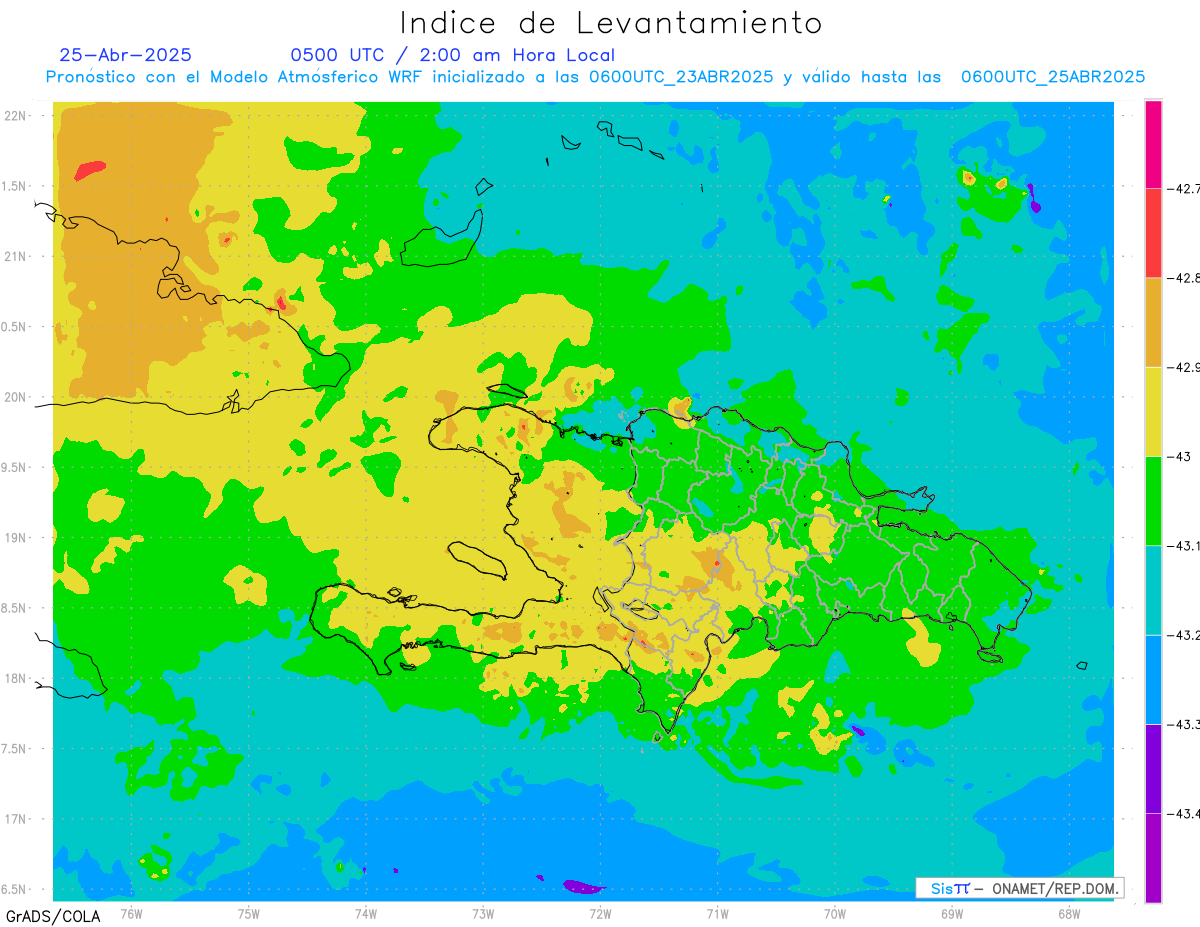Click the "71W" longitude label
Image resolution: width=1200 pixels, height=927 pixels.
tap(717, 913)
